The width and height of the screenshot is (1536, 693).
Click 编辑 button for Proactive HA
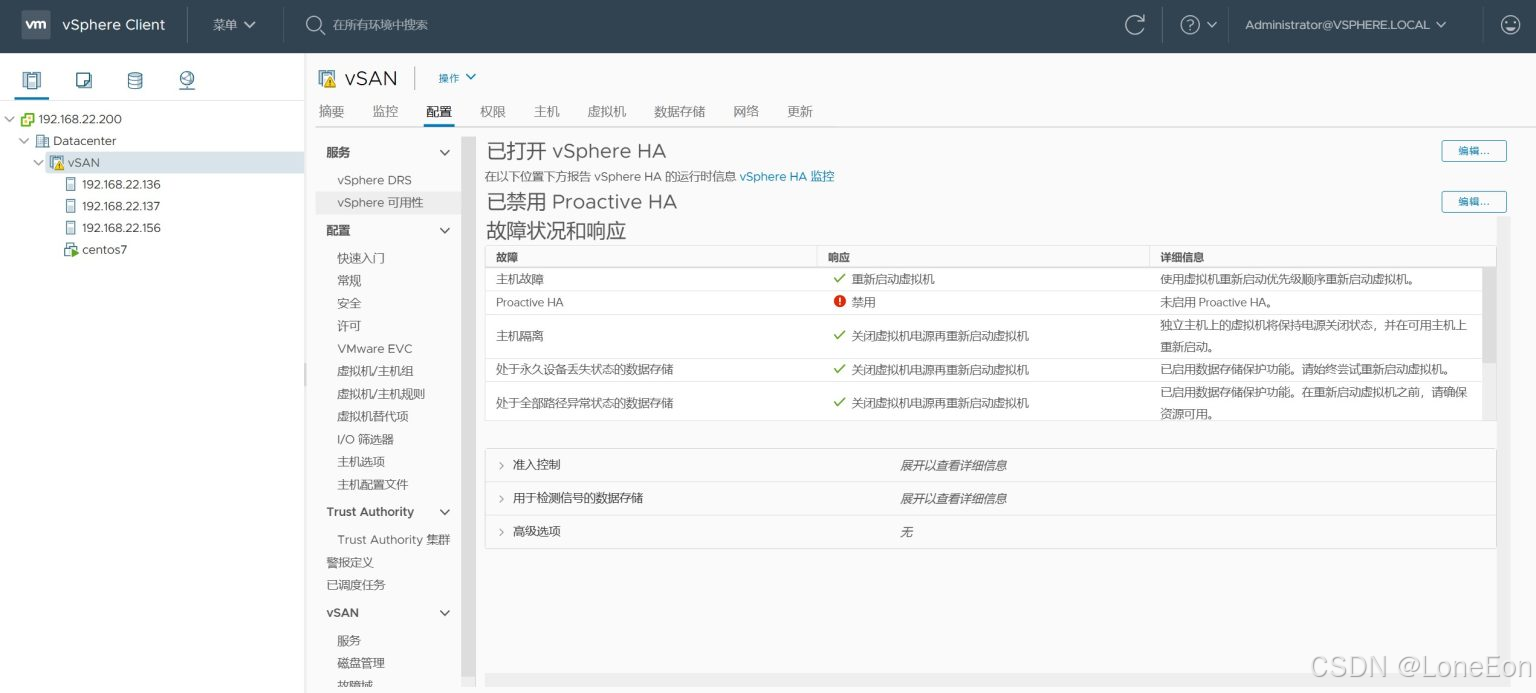(1474, 202)
